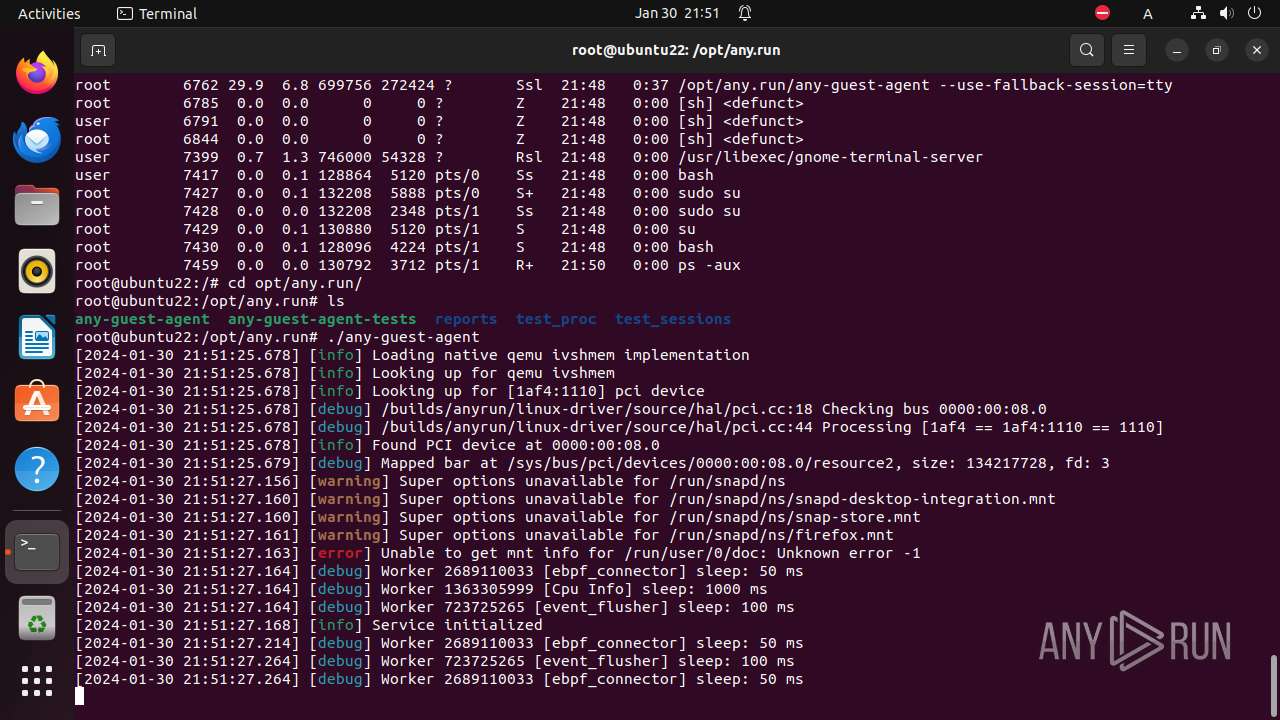This screenshot has height=720, width=1280.
Task: Click the red error tag in log
Action: 340,553
